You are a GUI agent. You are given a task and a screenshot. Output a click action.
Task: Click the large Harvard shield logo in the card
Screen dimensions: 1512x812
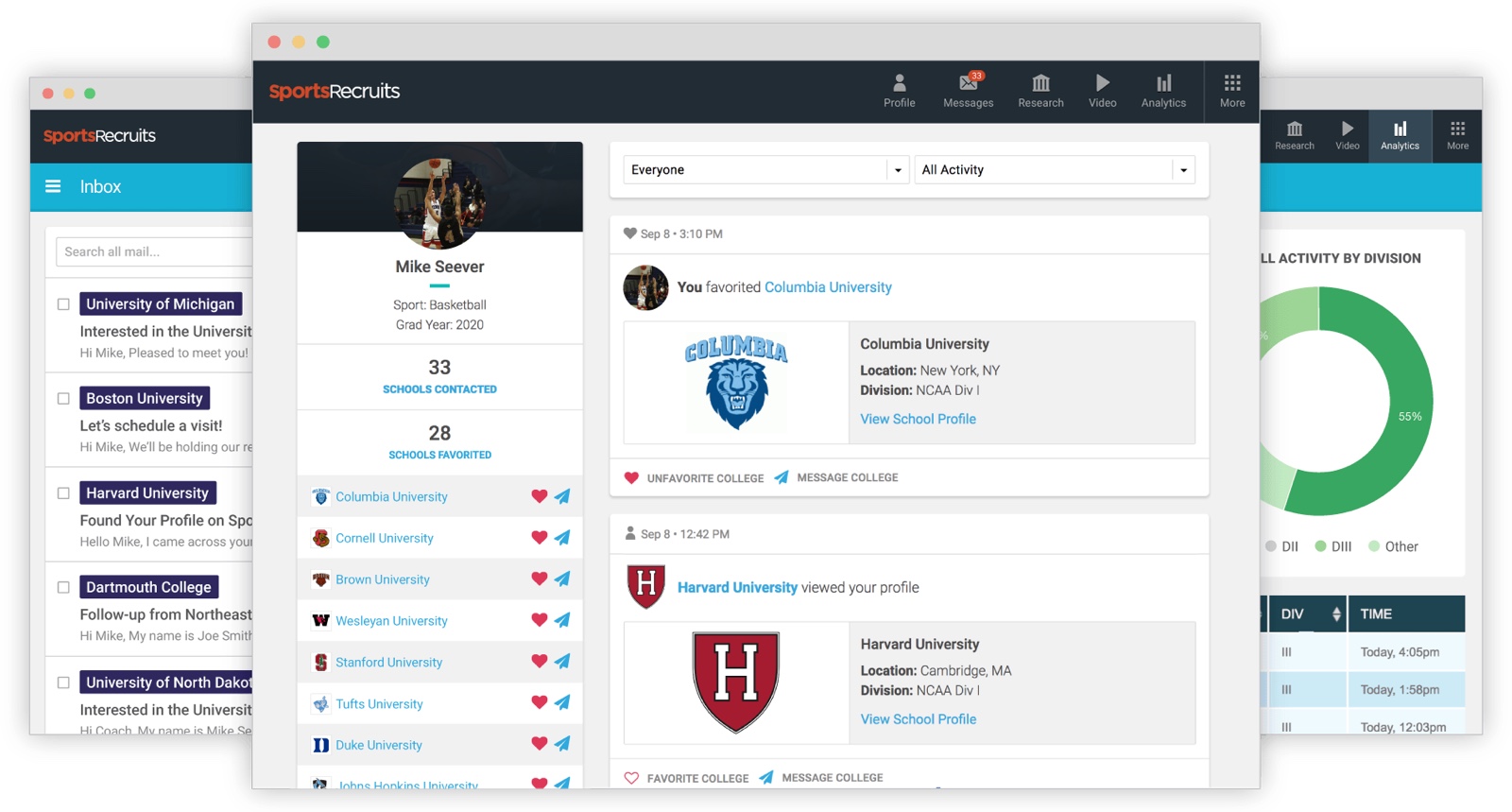[x=736, y=682]
